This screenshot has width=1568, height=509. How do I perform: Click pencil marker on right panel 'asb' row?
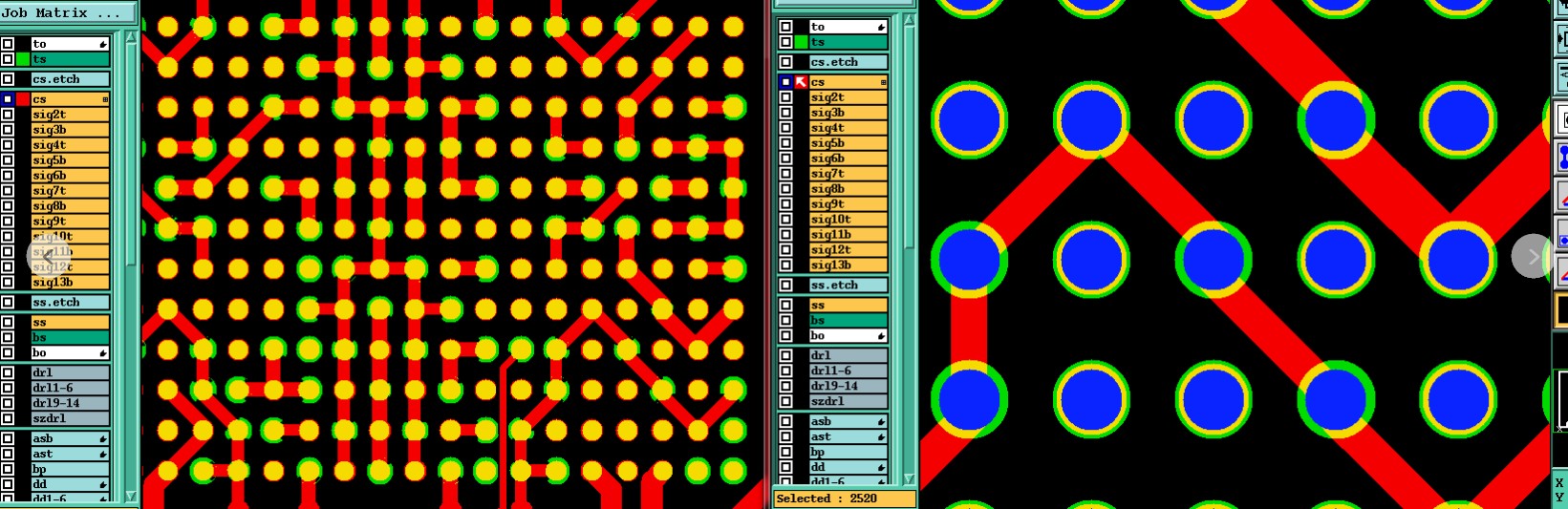(x=881, y=421)
